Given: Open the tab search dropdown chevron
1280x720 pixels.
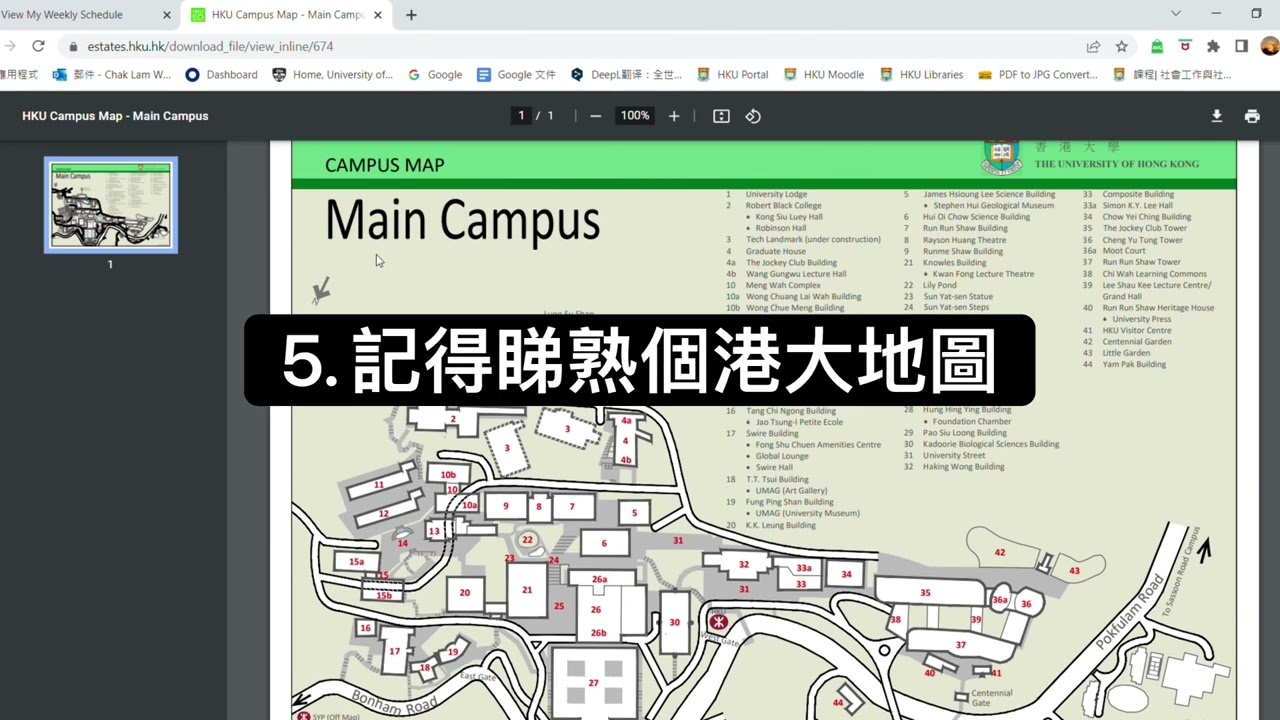Looking at the screenshot, I should click(x=1176, y=14).
